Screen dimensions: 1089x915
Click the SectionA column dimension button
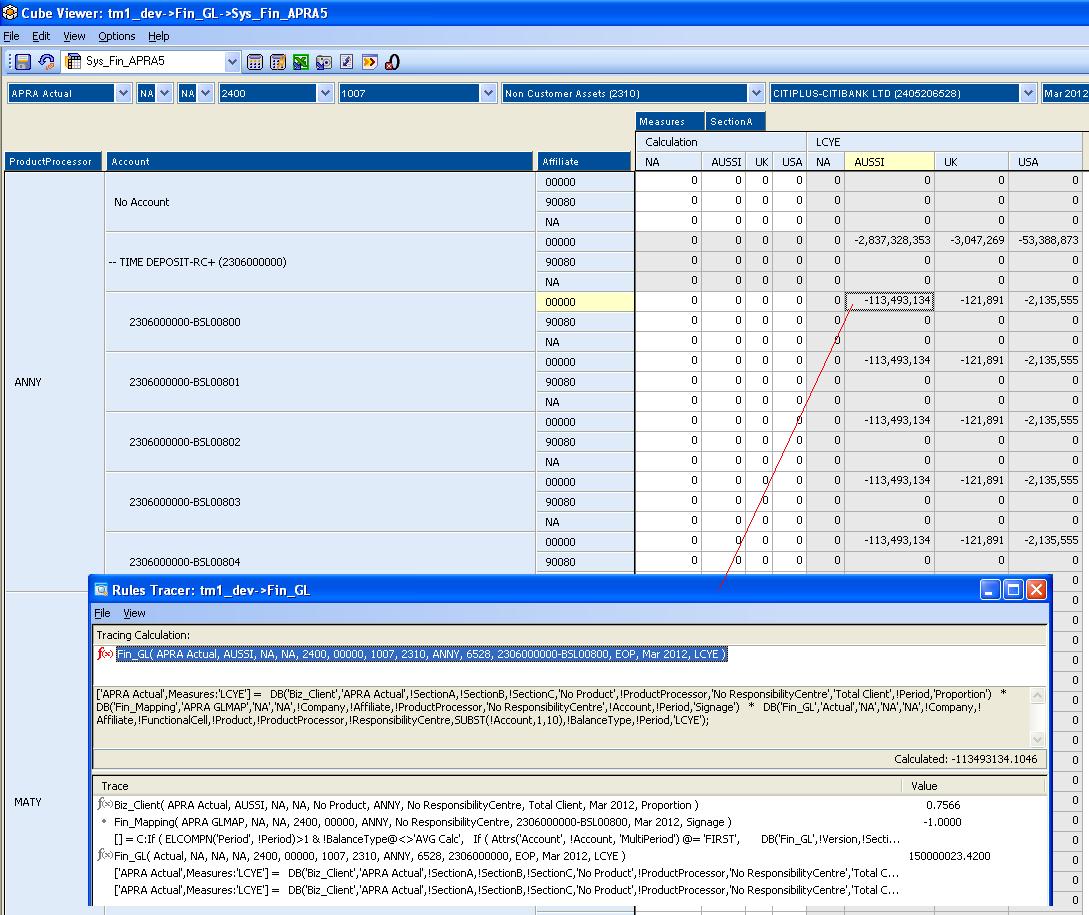click(x=735, y=122)
